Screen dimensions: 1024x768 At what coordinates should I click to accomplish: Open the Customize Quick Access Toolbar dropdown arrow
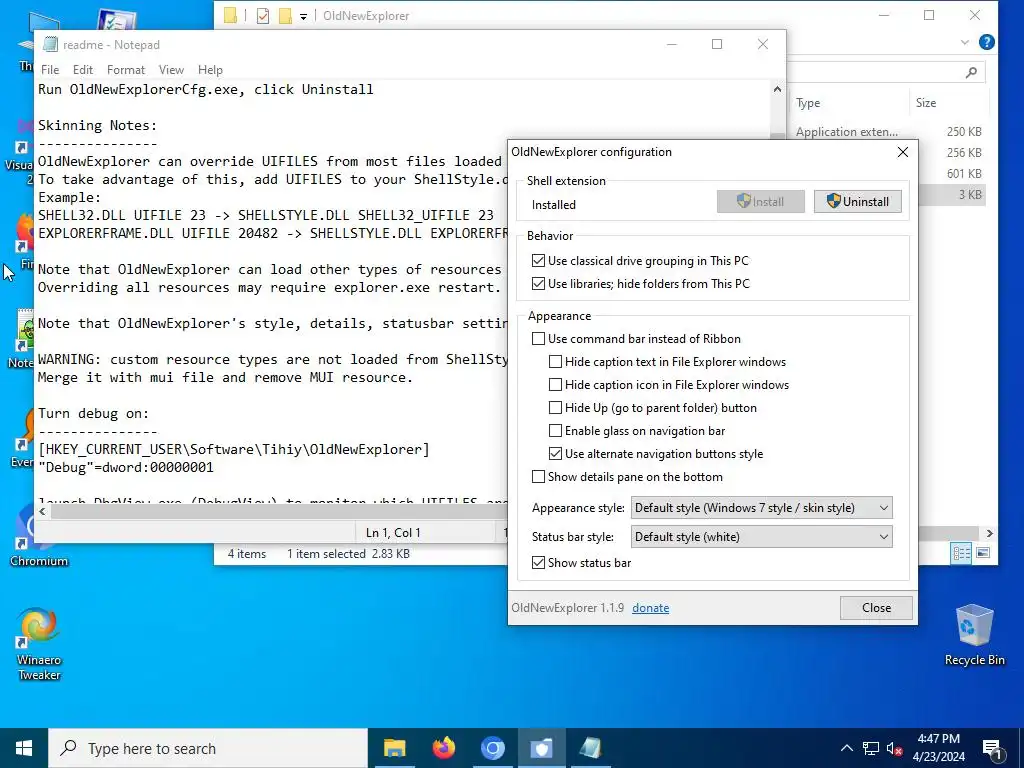[x=304, y=16]
